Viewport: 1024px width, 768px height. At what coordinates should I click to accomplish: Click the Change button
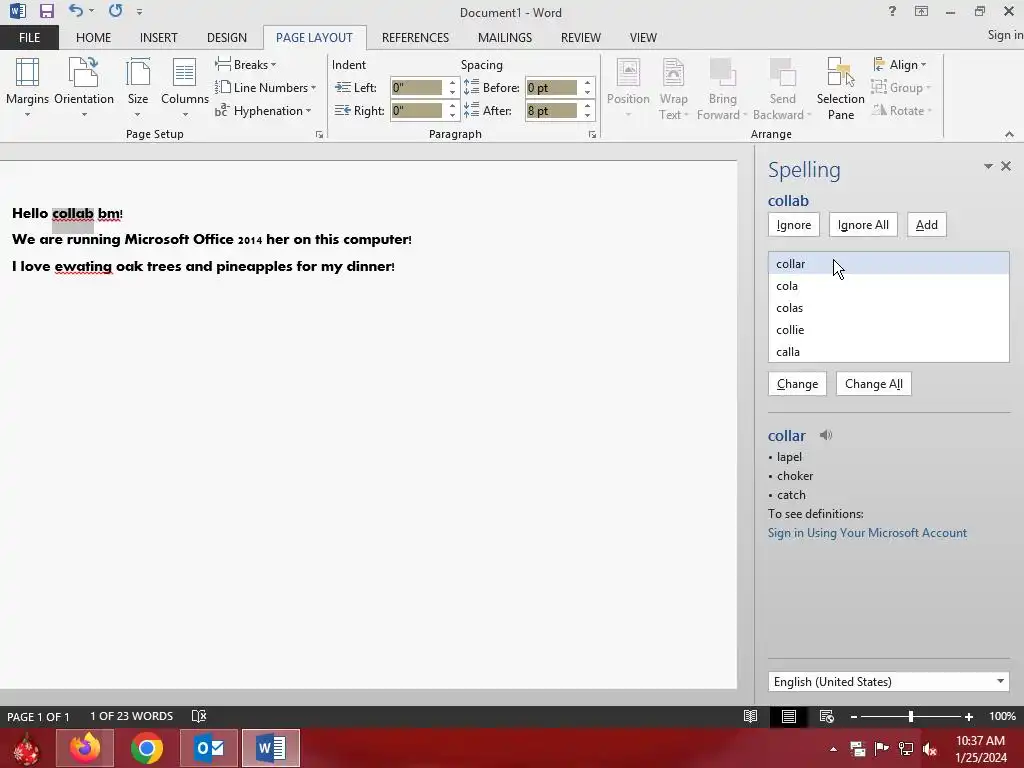coord(797,384)
